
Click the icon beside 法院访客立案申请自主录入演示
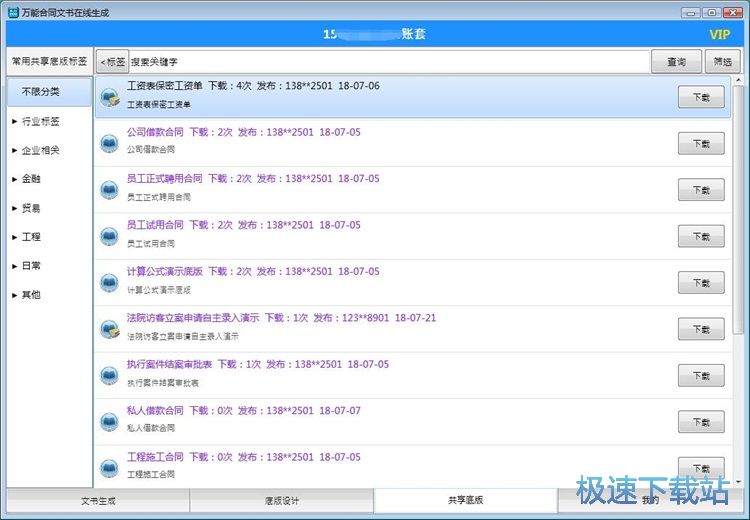tap(110, 329)
